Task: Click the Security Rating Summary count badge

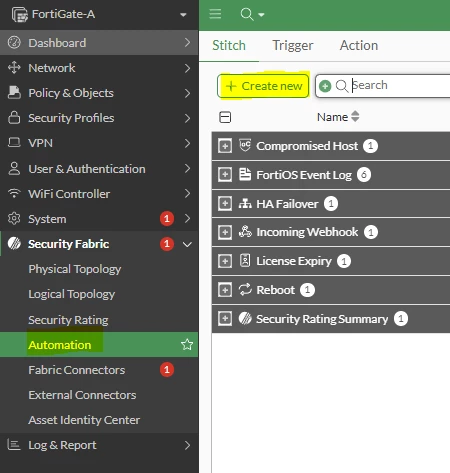Action: click(401, 319)
